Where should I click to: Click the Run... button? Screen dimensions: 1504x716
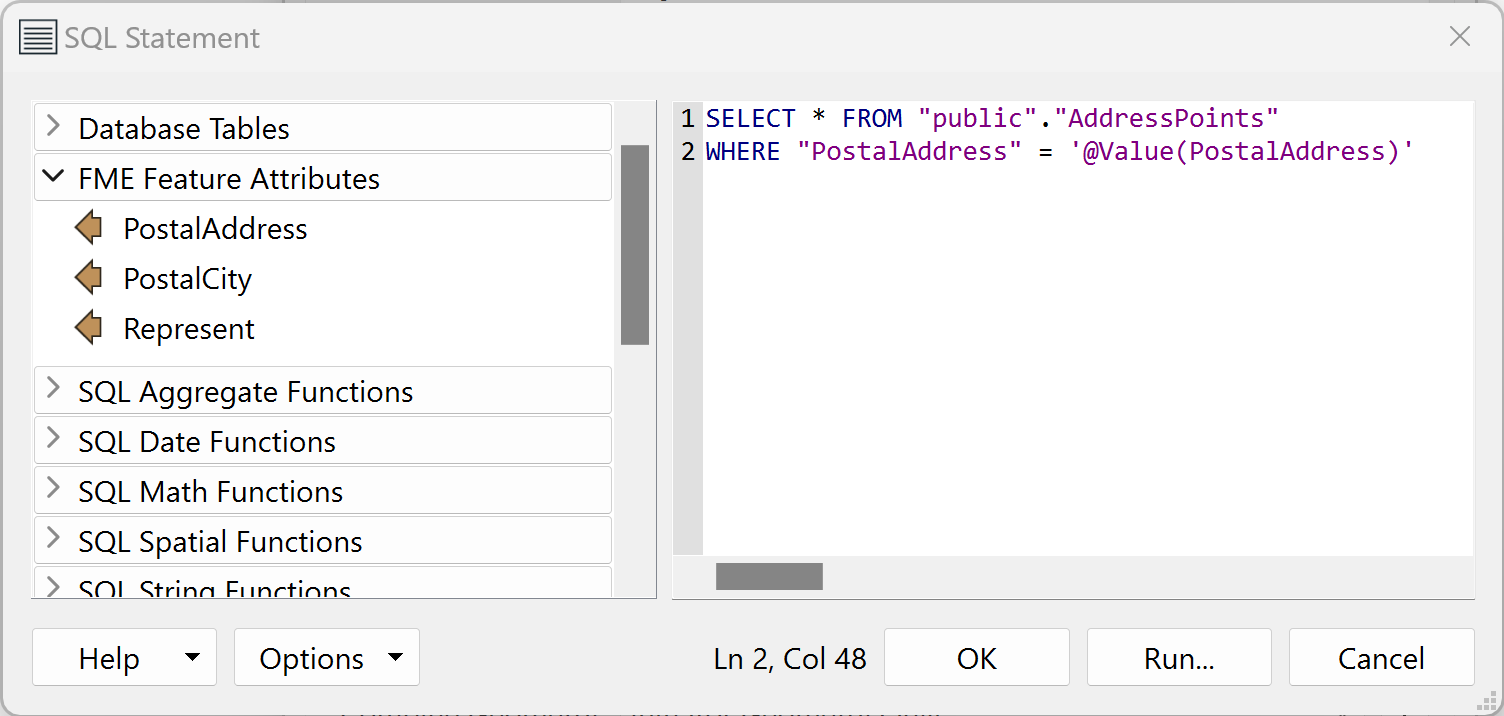1179,658
